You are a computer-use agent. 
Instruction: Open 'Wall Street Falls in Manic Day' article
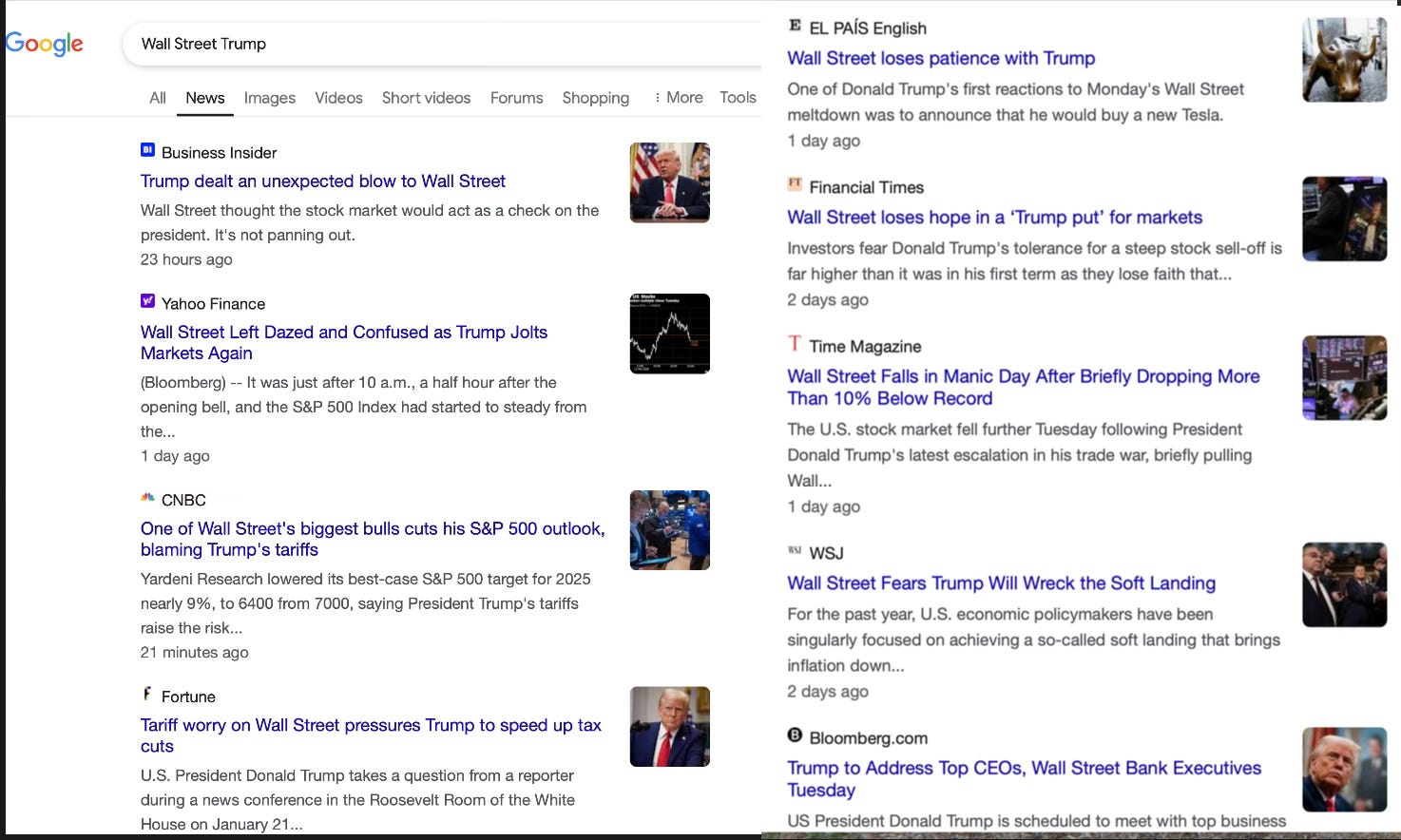pos(1024,387)
